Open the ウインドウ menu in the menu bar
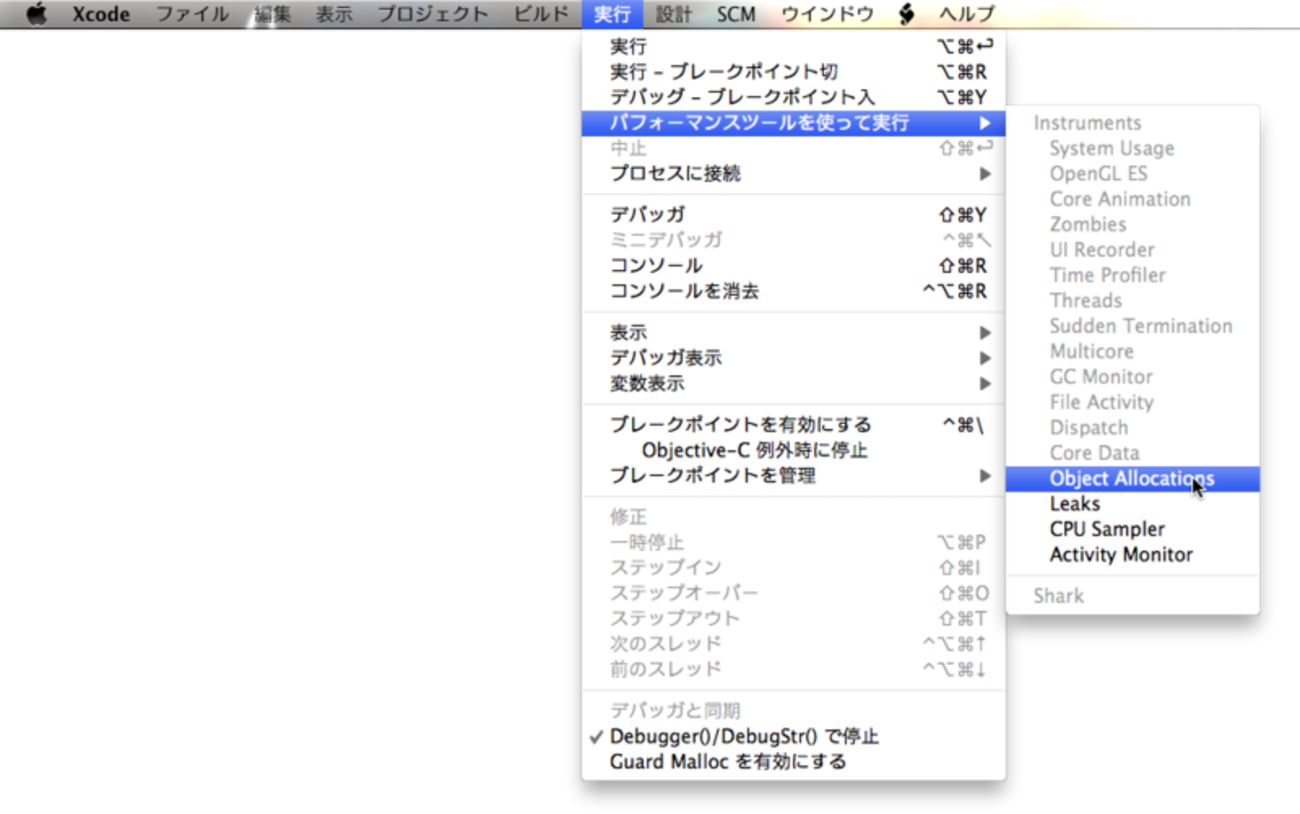 [827, 14]
